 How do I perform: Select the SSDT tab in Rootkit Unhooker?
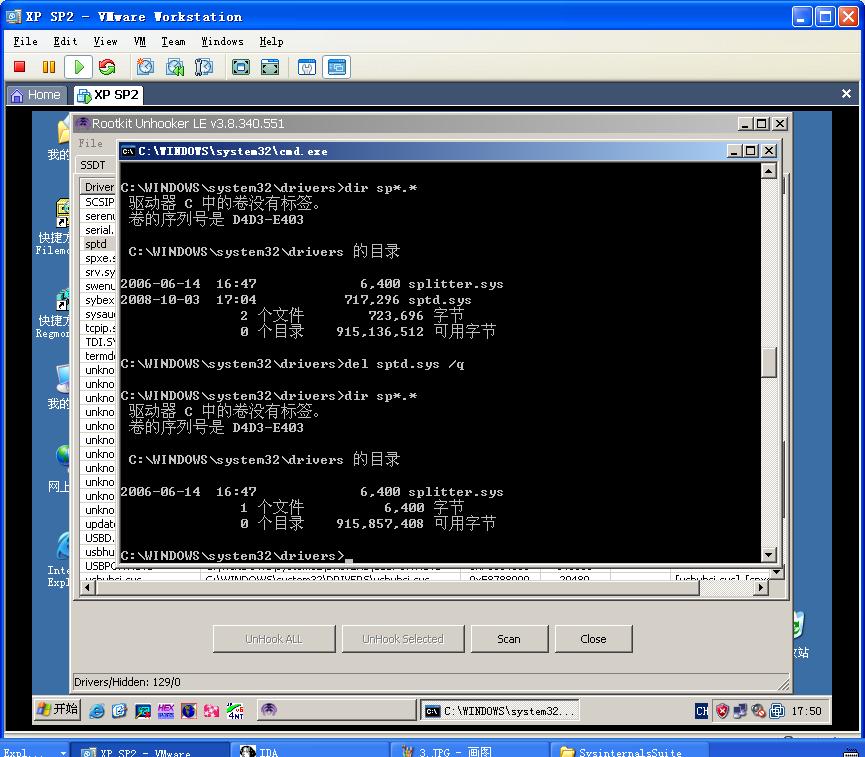[93, 165]
